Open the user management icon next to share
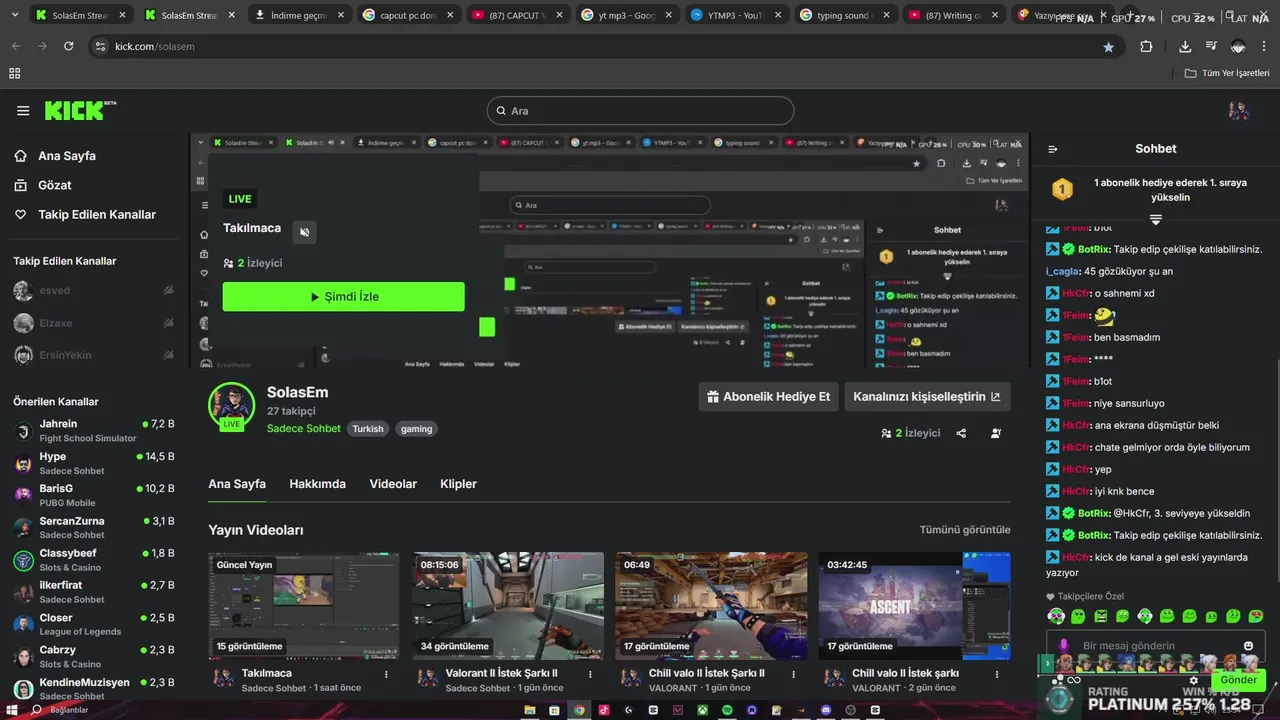Screen dimensions: 1280x720 pos(996,433)
